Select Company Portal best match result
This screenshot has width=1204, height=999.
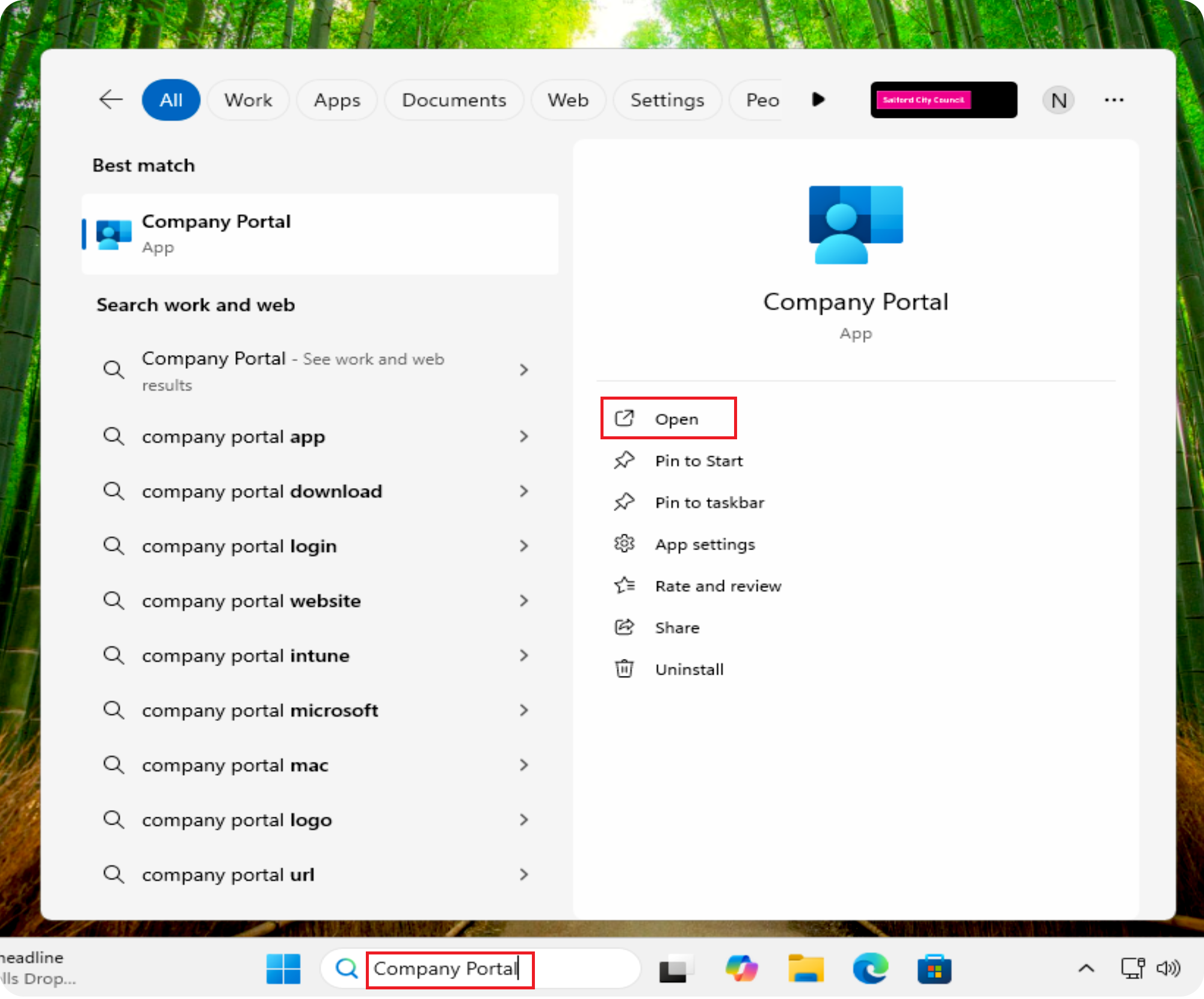(320, 234)
